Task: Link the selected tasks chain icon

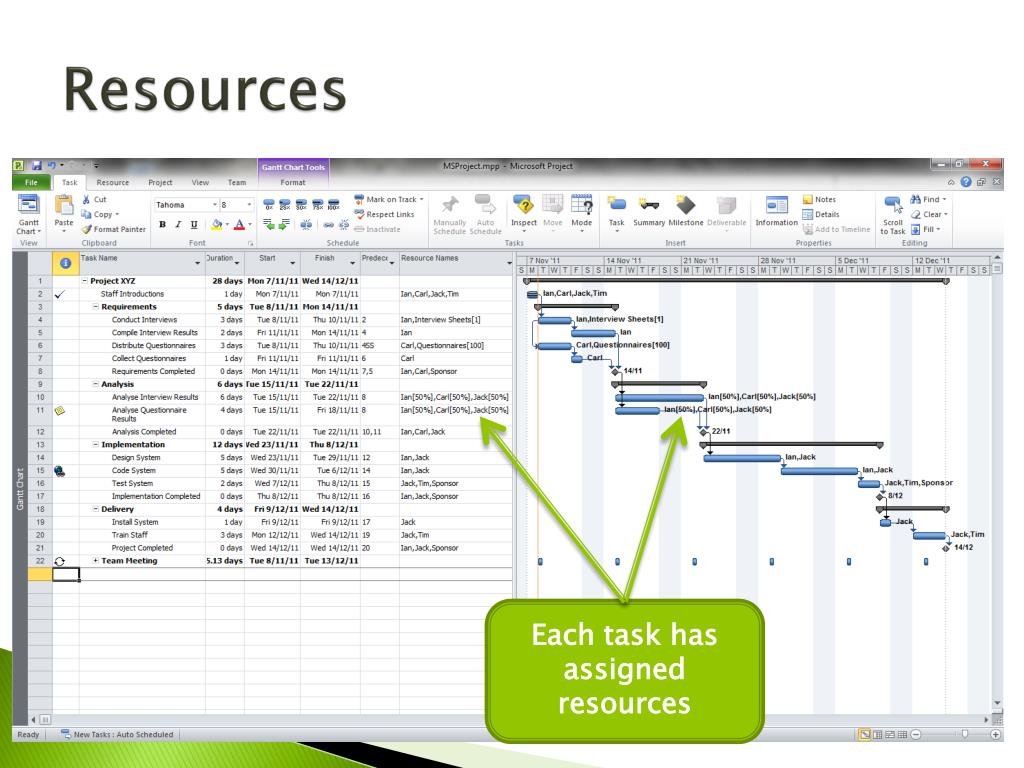Action: [328, 225]
